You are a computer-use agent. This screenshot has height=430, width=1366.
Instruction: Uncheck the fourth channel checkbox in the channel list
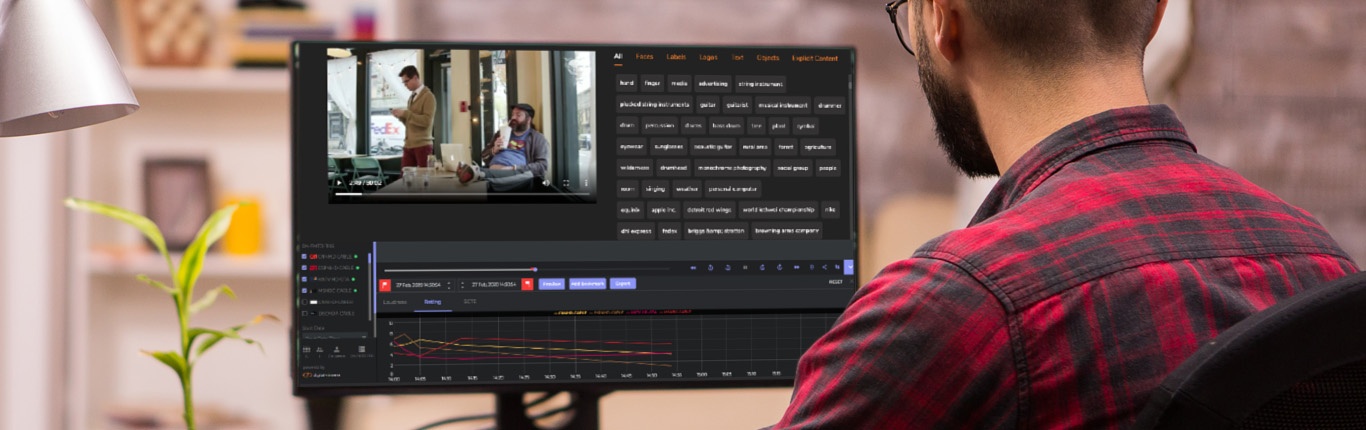coord(304,290)
